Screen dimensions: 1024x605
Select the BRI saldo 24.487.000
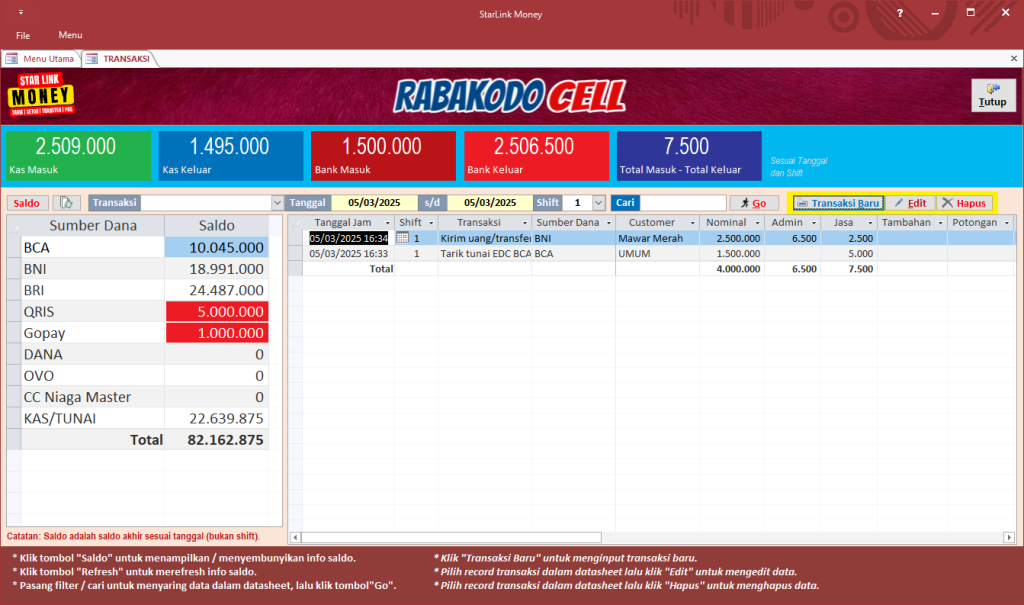[217, 290]
